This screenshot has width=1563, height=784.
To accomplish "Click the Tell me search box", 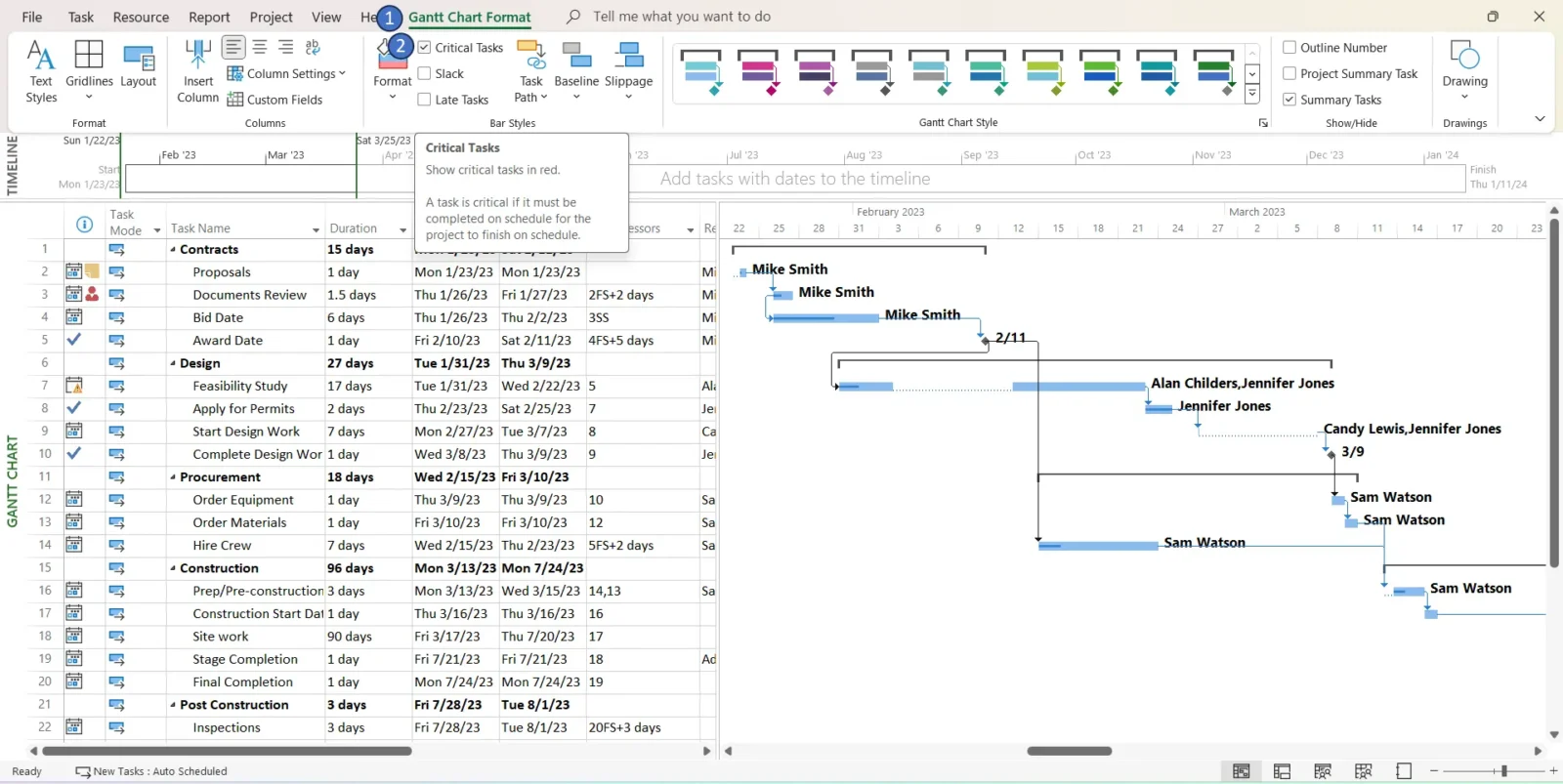I will 681,17.
